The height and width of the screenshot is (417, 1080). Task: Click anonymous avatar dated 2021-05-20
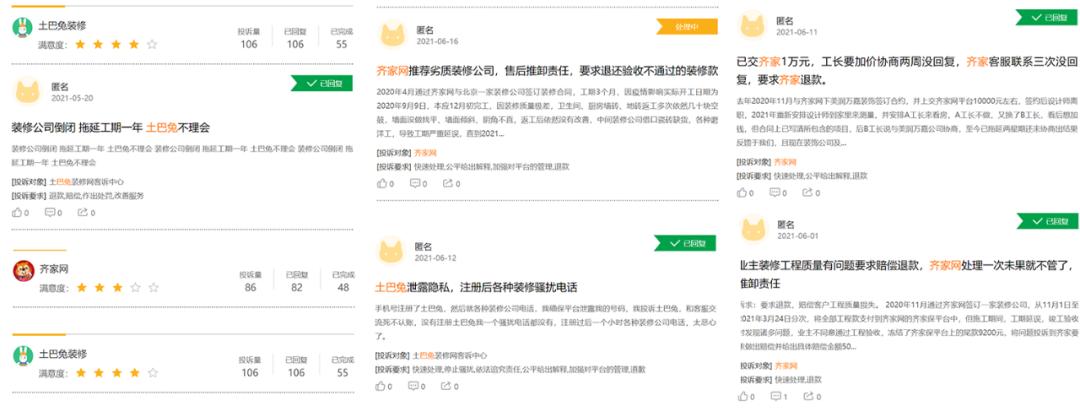point(28,92)
